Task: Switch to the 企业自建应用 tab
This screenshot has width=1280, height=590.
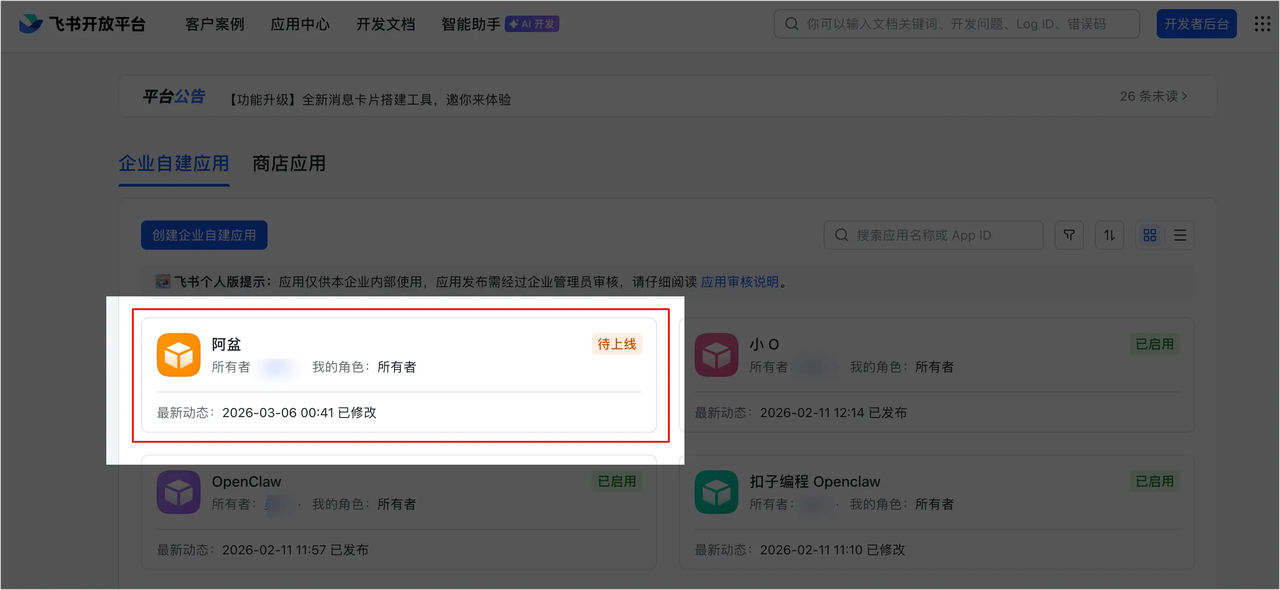Action: 174,163
